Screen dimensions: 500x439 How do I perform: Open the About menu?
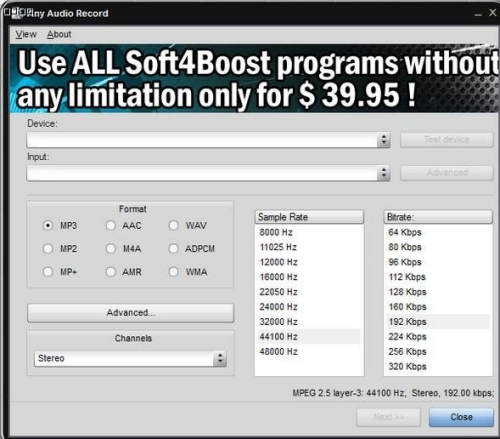pyautogui.click(x=59, y=34)
